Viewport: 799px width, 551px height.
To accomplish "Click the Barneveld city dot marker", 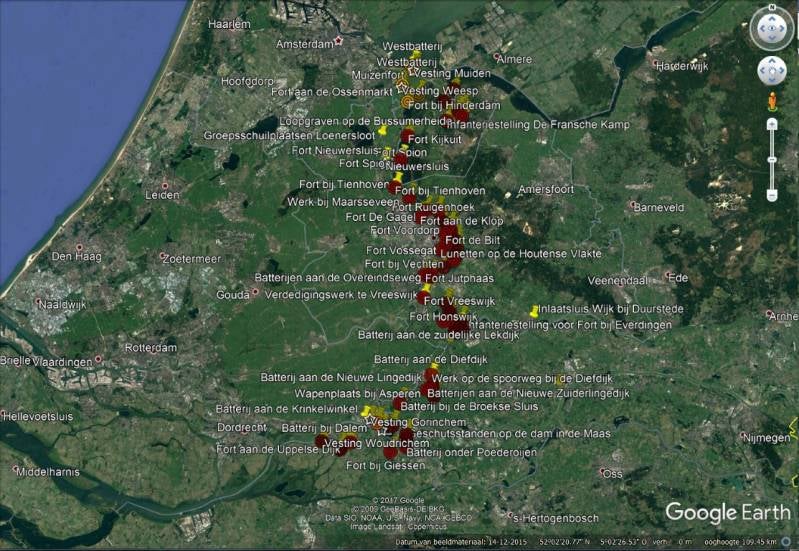I will point(633,205).
